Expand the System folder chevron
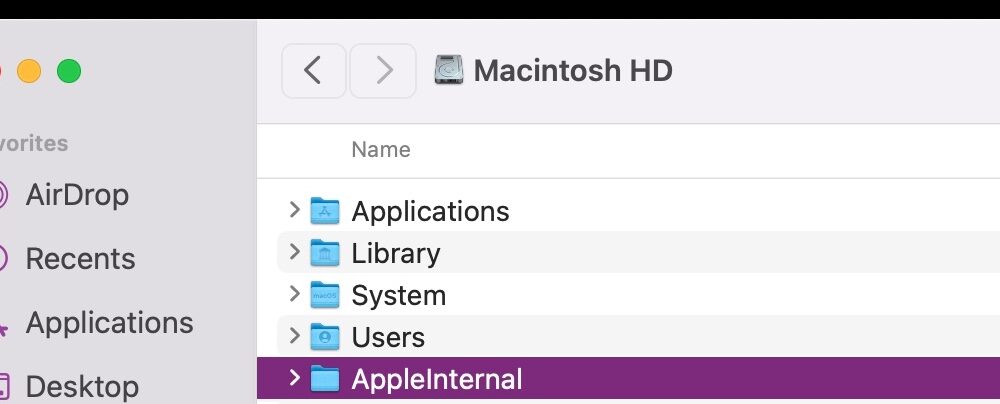The width and height of the screenshot is (1000, 404). click(x=294, y=294)
